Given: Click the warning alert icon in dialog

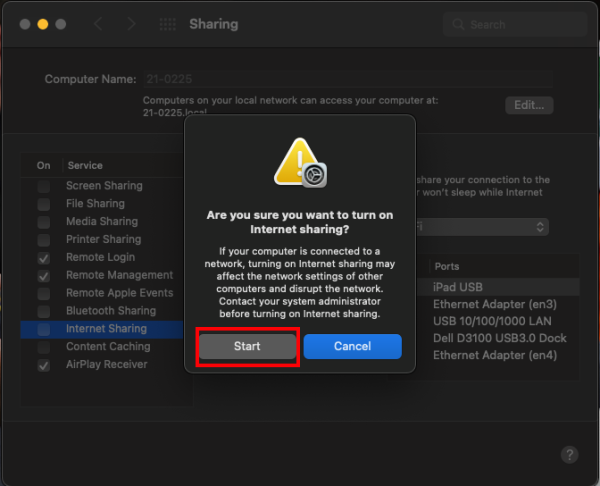Looking at the screenshot, I should (300, 163).
